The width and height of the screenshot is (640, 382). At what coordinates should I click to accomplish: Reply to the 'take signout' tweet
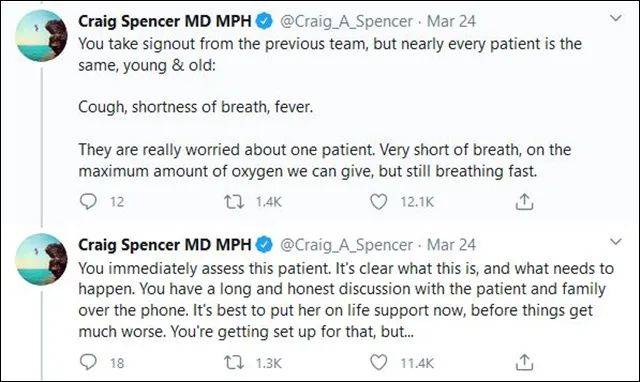pyautogui.click(x=88, y=201)
